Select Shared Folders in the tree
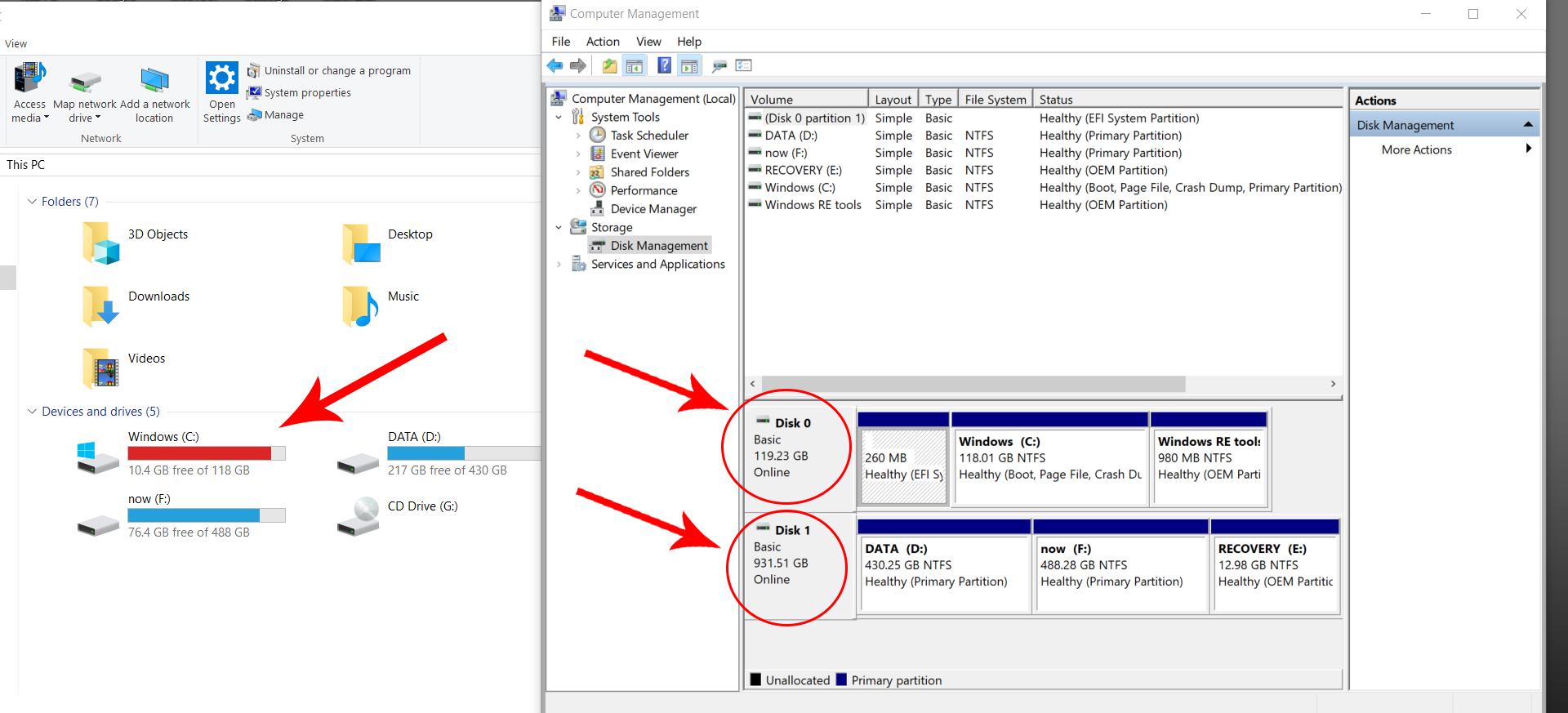Viewport: 1568px width, 713px height. pos(650,172)
